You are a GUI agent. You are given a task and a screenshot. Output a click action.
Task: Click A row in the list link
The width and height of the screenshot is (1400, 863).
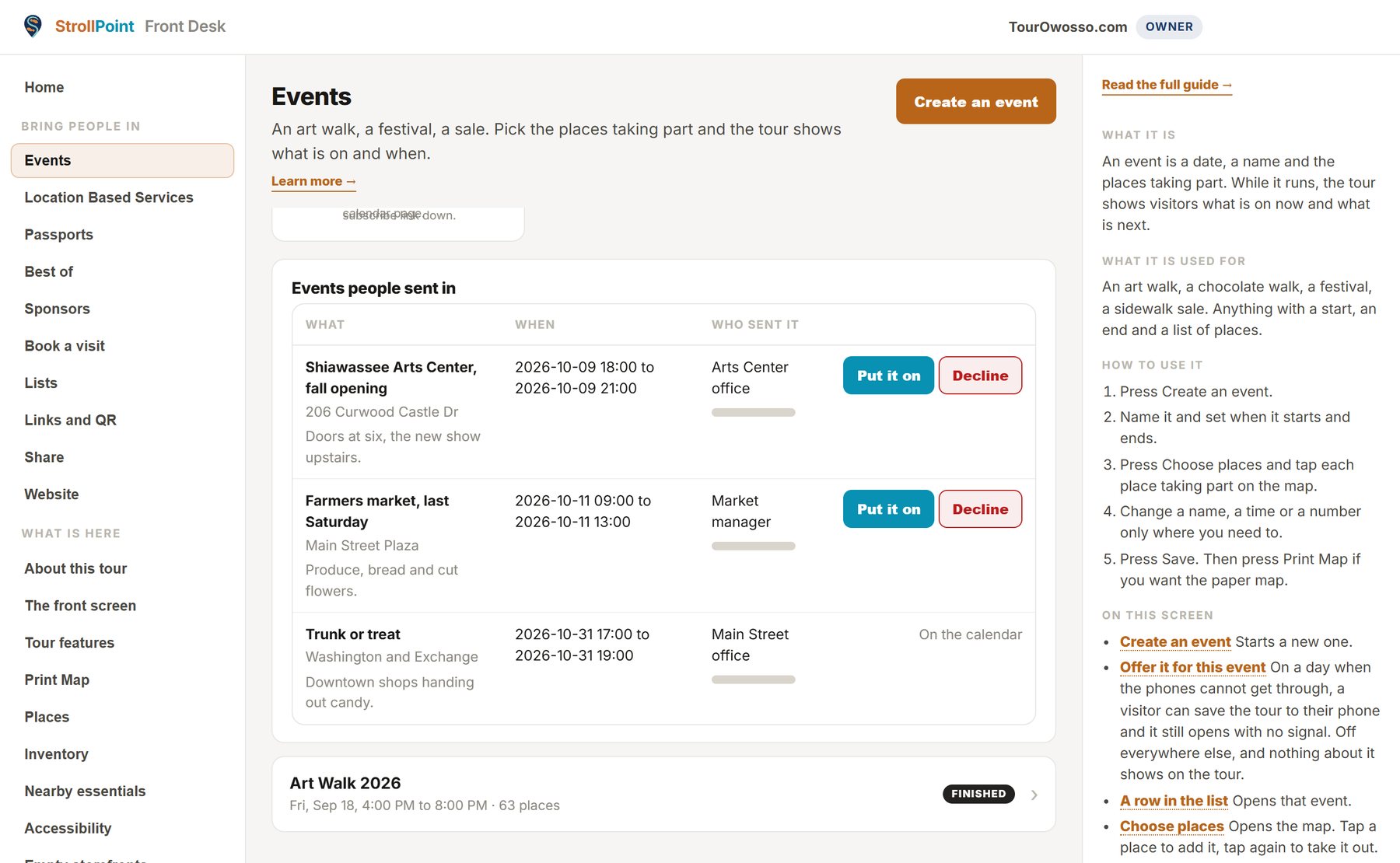[x=1174, y=801]
